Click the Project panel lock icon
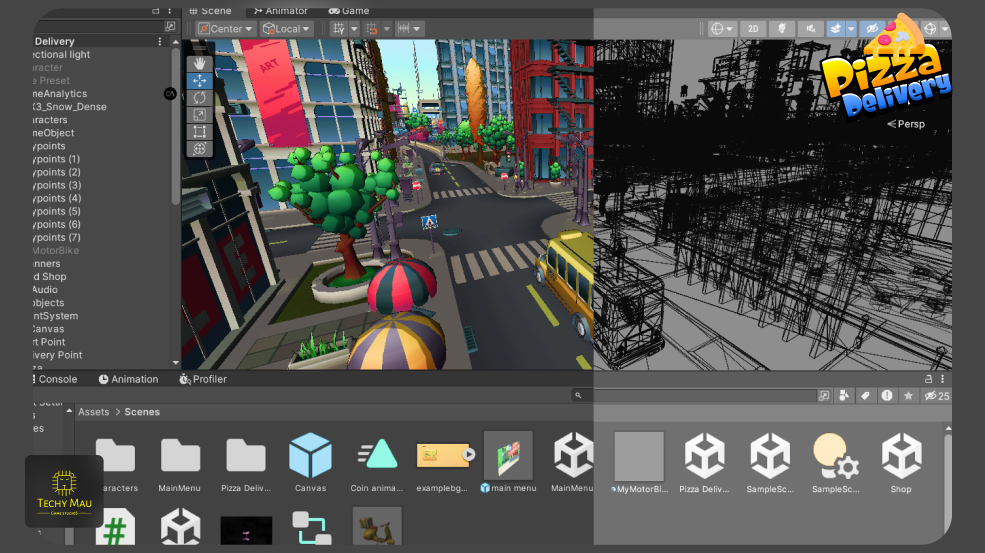 coord(928,379)
